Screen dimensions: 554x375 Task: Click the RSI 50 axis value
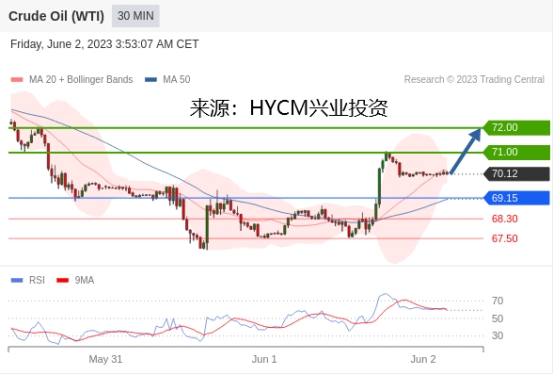[497, 319]
